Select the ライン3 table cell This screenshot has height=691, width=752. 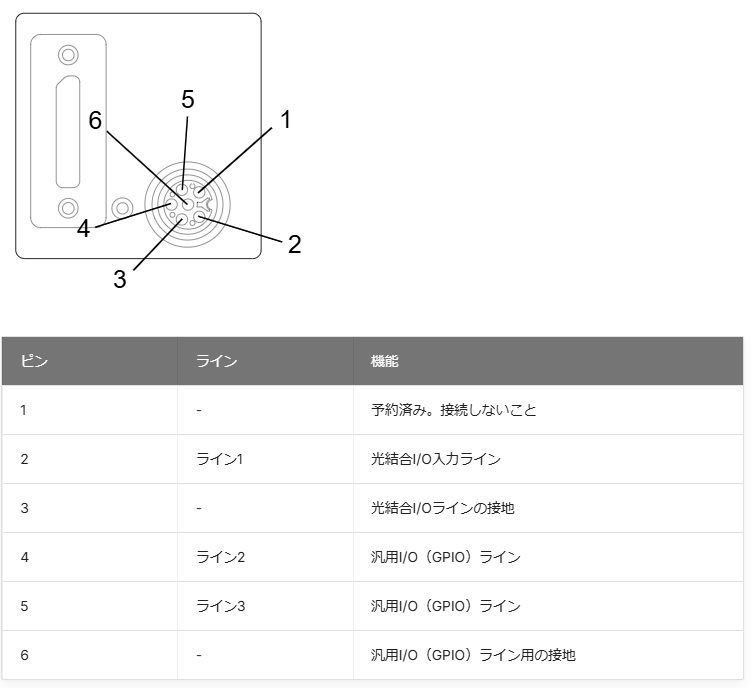pos(265,606)
